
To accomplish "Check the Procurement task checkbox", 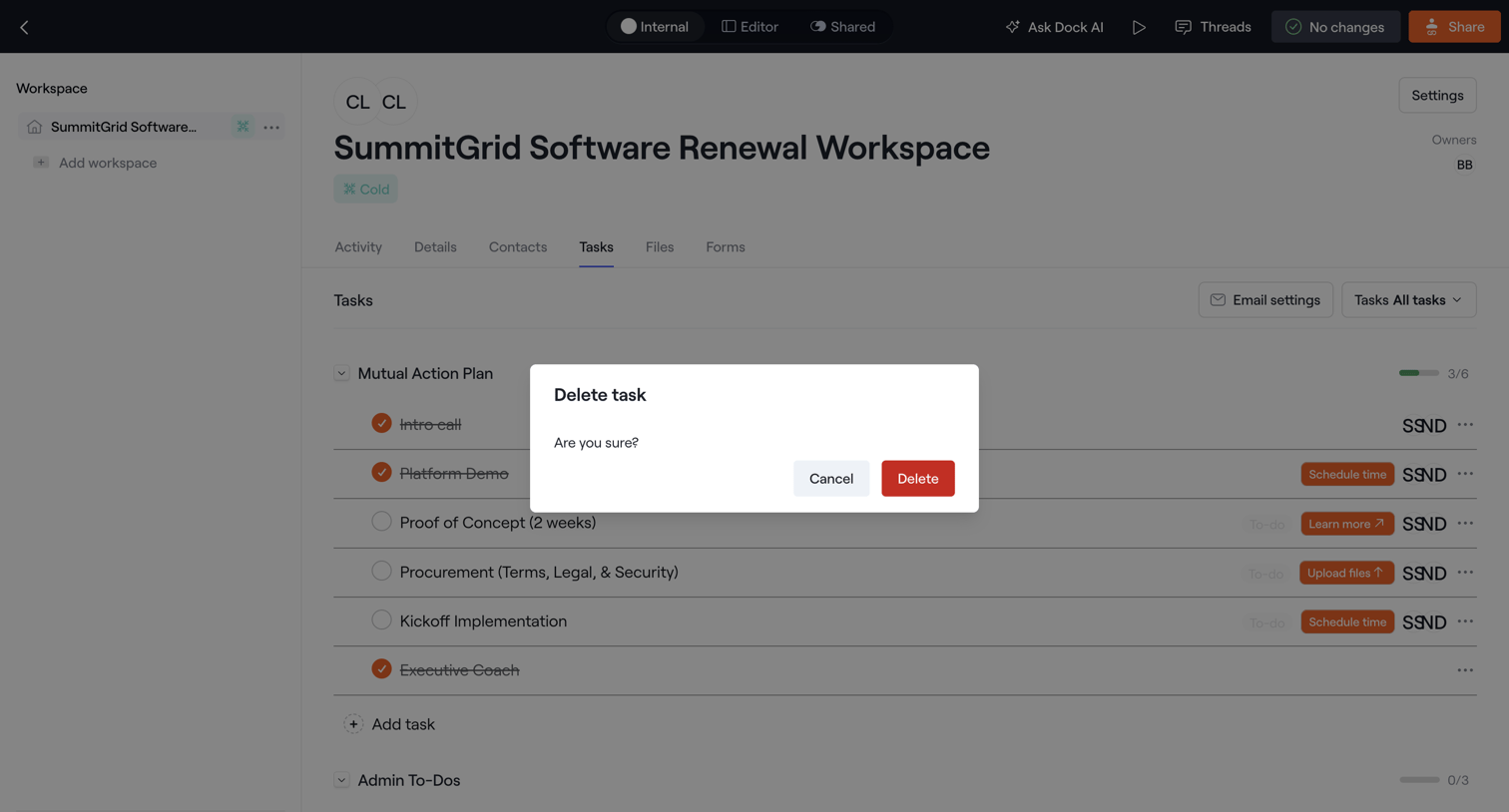I will [x=381, y=571].
